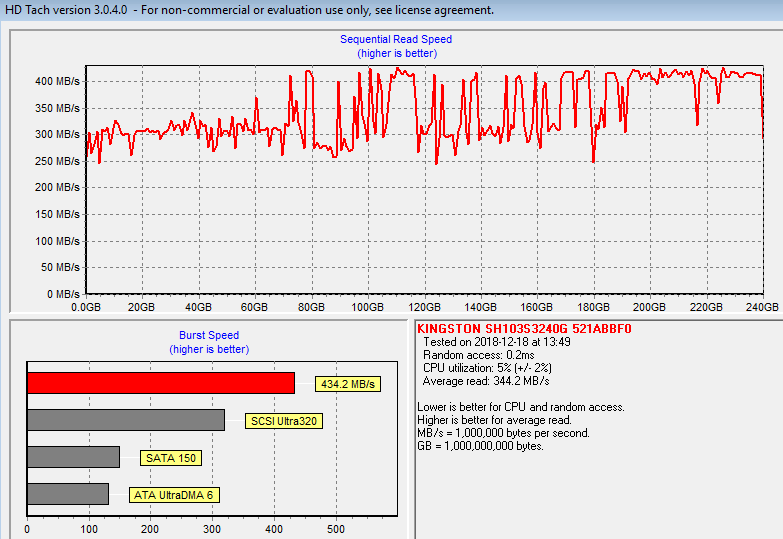Click the '220GB' x-axis label
The image size is (783, 539).
click(706, 307)
